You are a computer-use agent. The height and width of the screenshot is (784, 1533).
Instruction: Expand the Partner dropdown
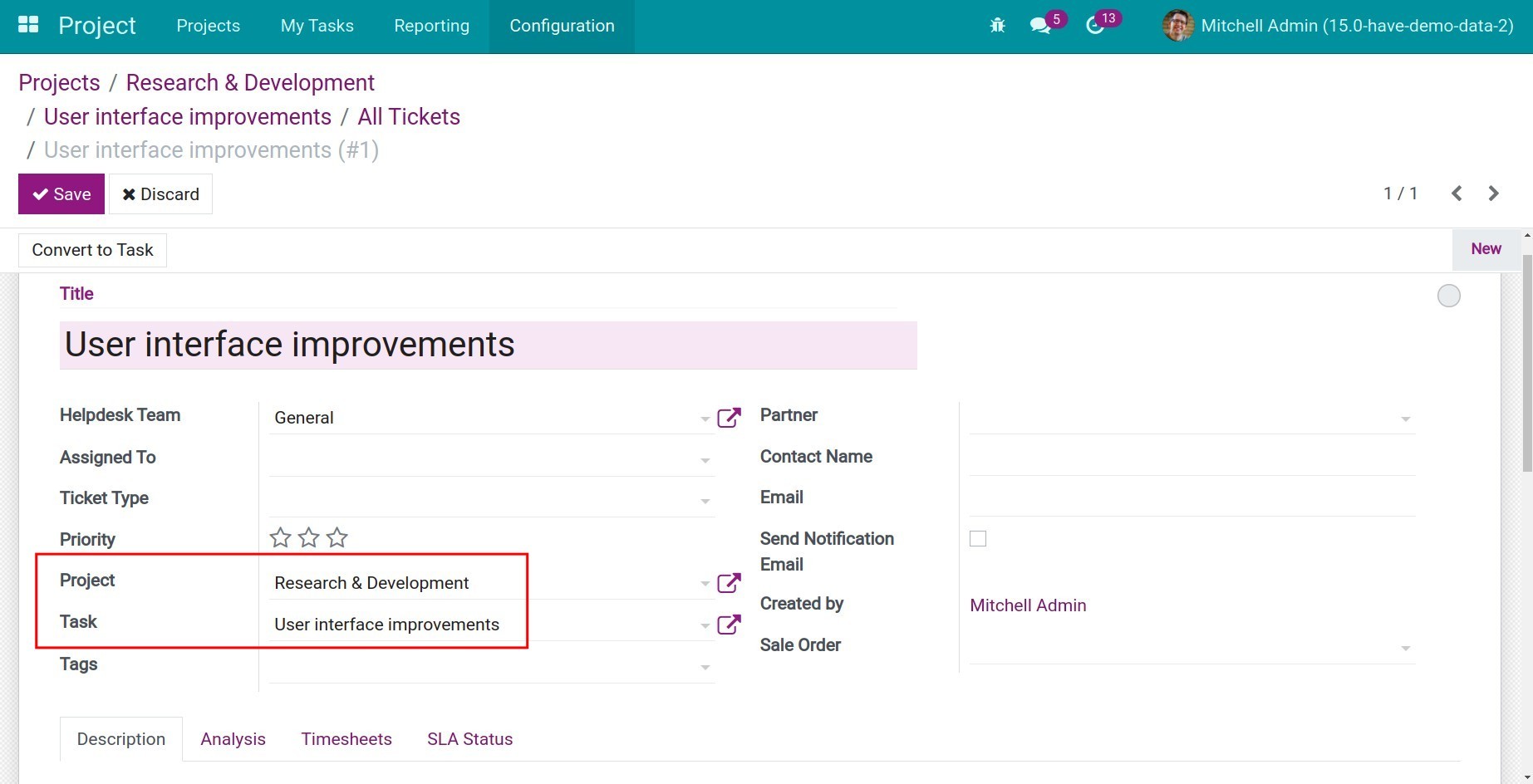point(1405,419)
